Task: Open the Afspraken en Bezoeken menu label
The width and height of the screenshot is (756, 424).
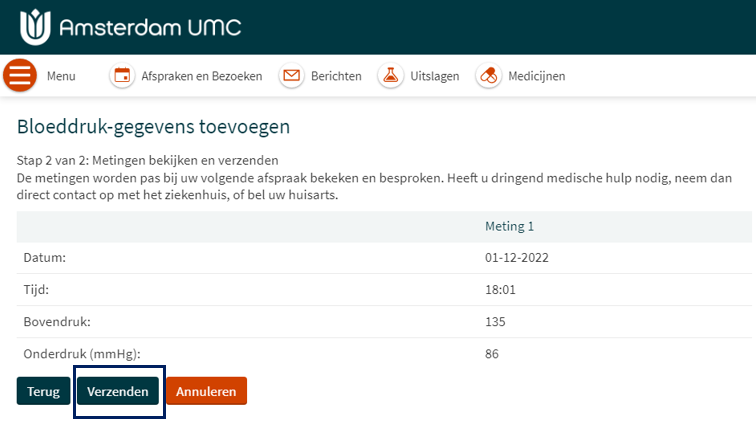Action: click(x=201, y=76)
